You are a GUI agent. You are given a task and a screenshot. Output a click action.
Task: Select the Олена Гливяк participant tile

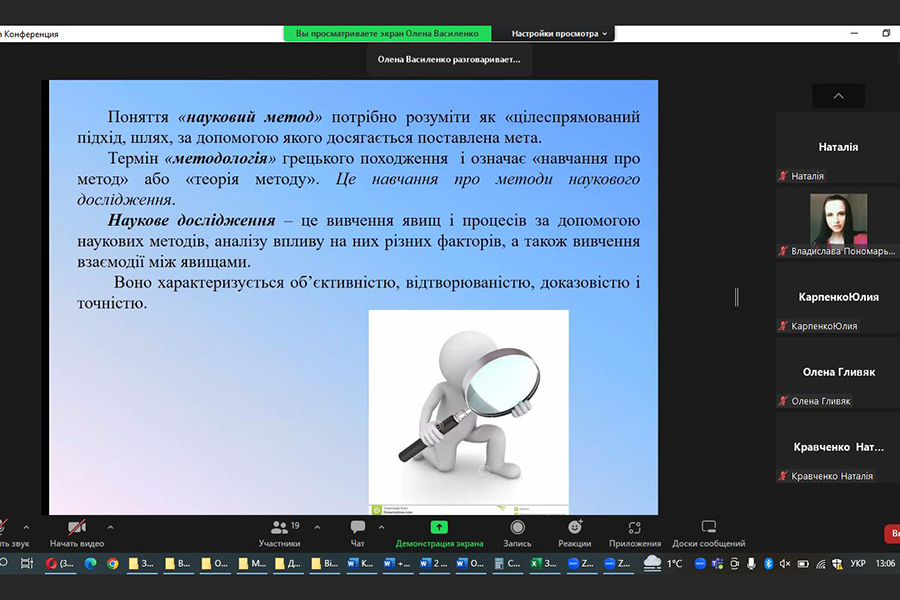(x=838, y=373)
